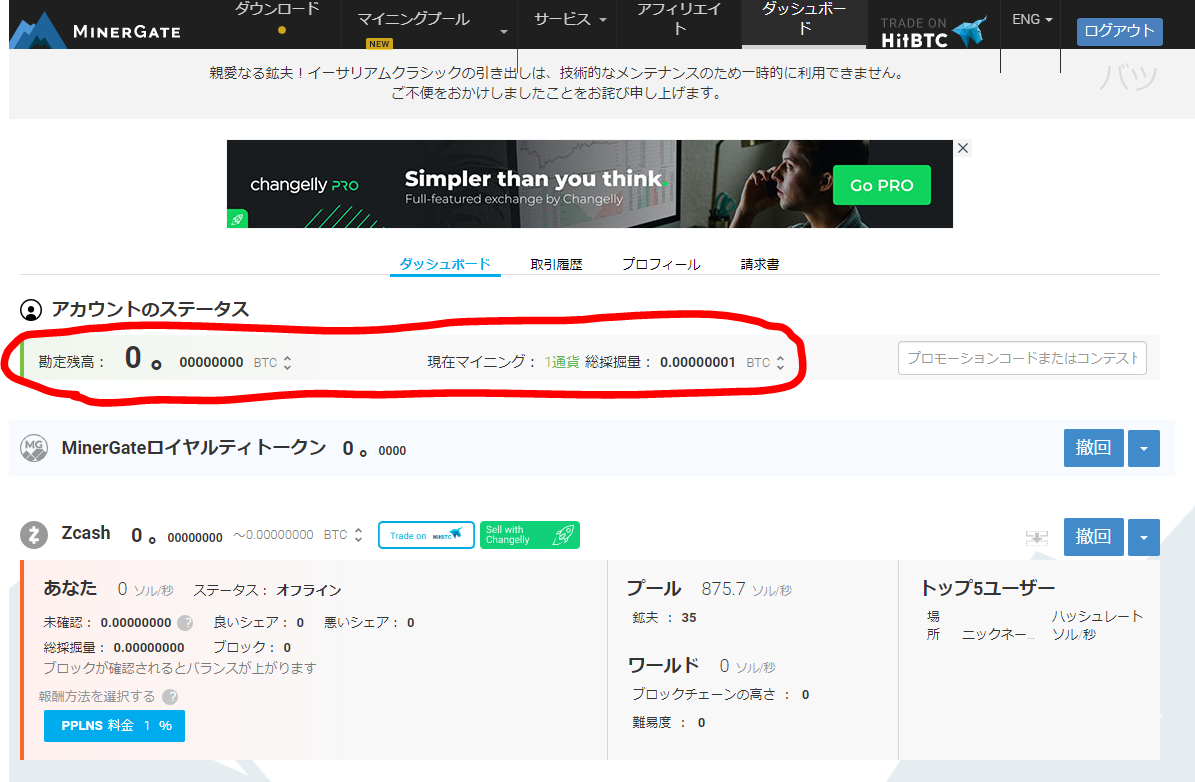Image resolution: width=1195 pixels, height=782 pixels.
Task: Select the PPLNS 料金 1% reward method
Action: coord(114,726)
